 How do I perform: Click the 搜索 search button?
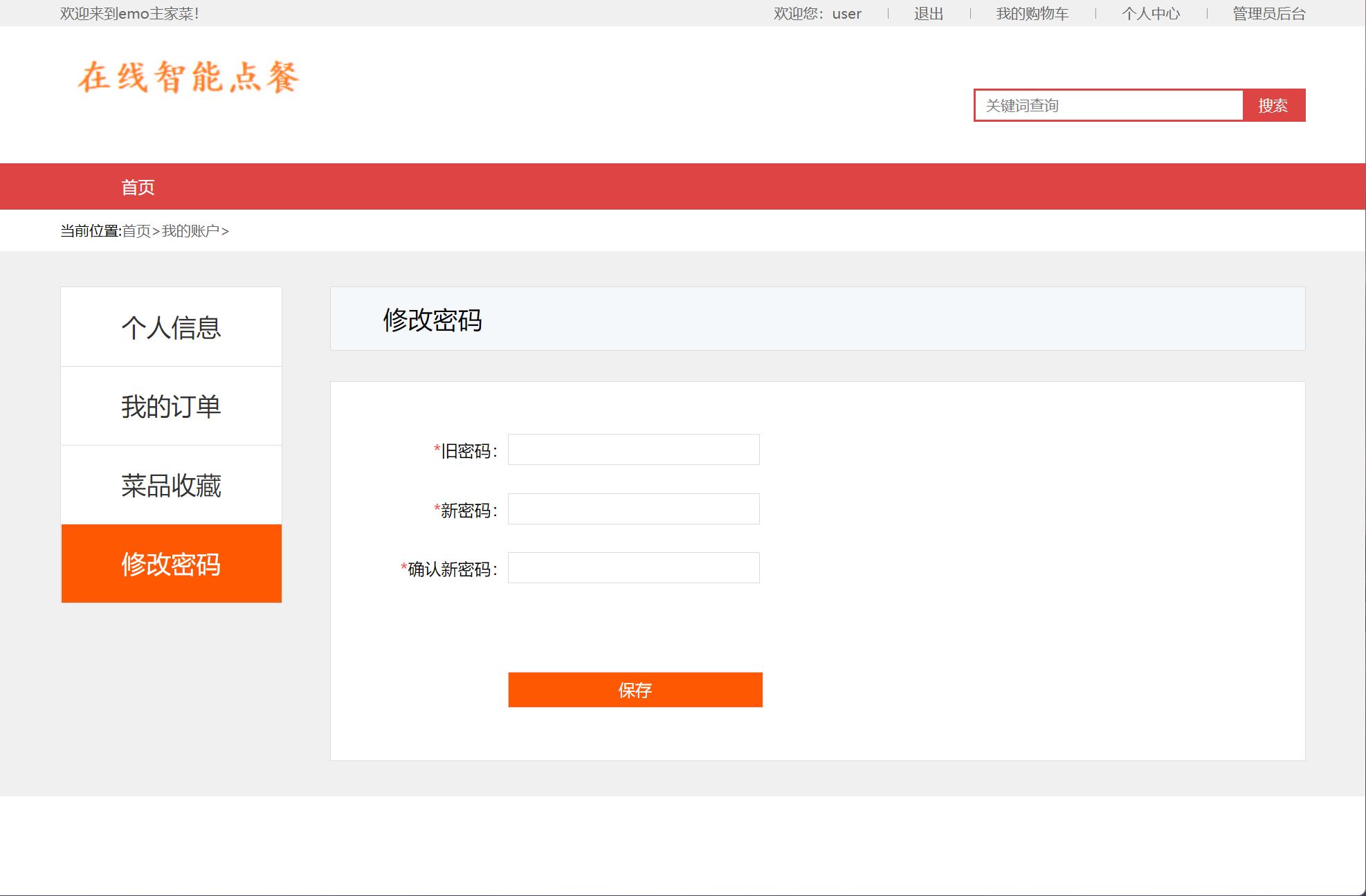[x=1273, y=105]
